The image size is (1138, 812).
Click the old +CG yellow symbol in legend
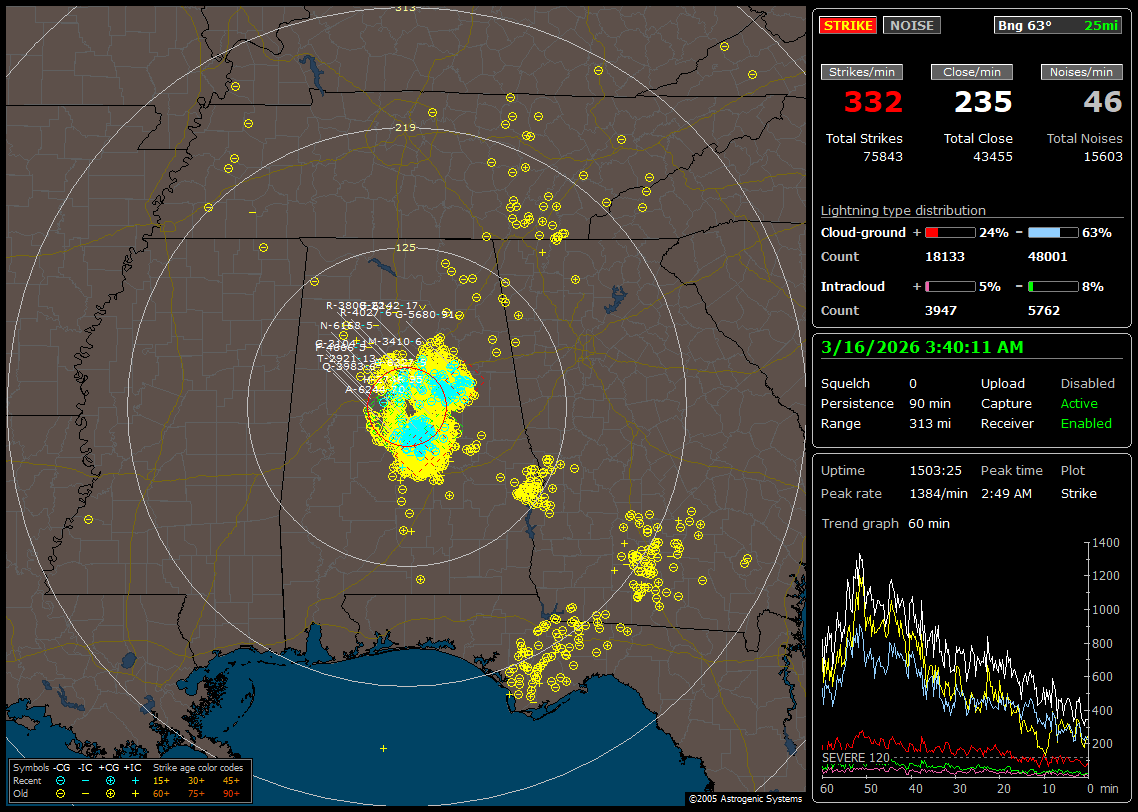click(110, 793)
